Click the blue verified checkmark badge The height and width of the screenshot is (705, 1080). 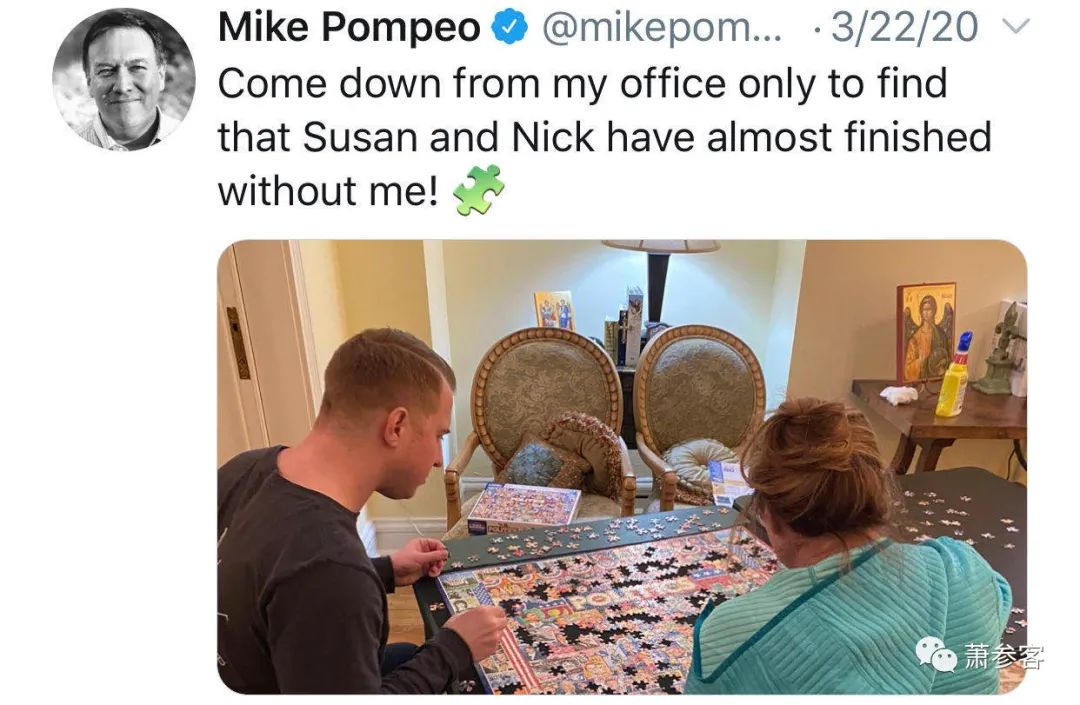pyautogui.click(x=509, y=28)
